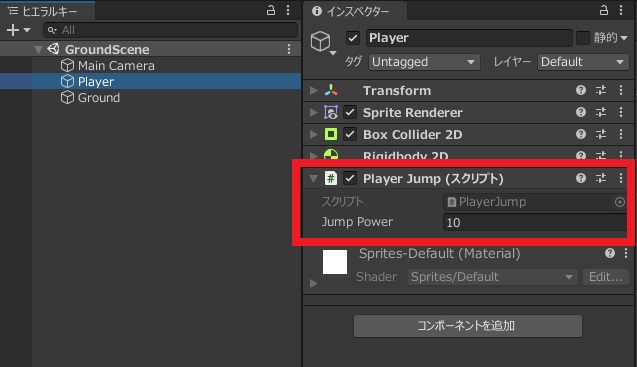The width and height of the screenshot is (637, 367).
Task: Open the Static flags dropdown arrow
Action: (x=624, y=38)
